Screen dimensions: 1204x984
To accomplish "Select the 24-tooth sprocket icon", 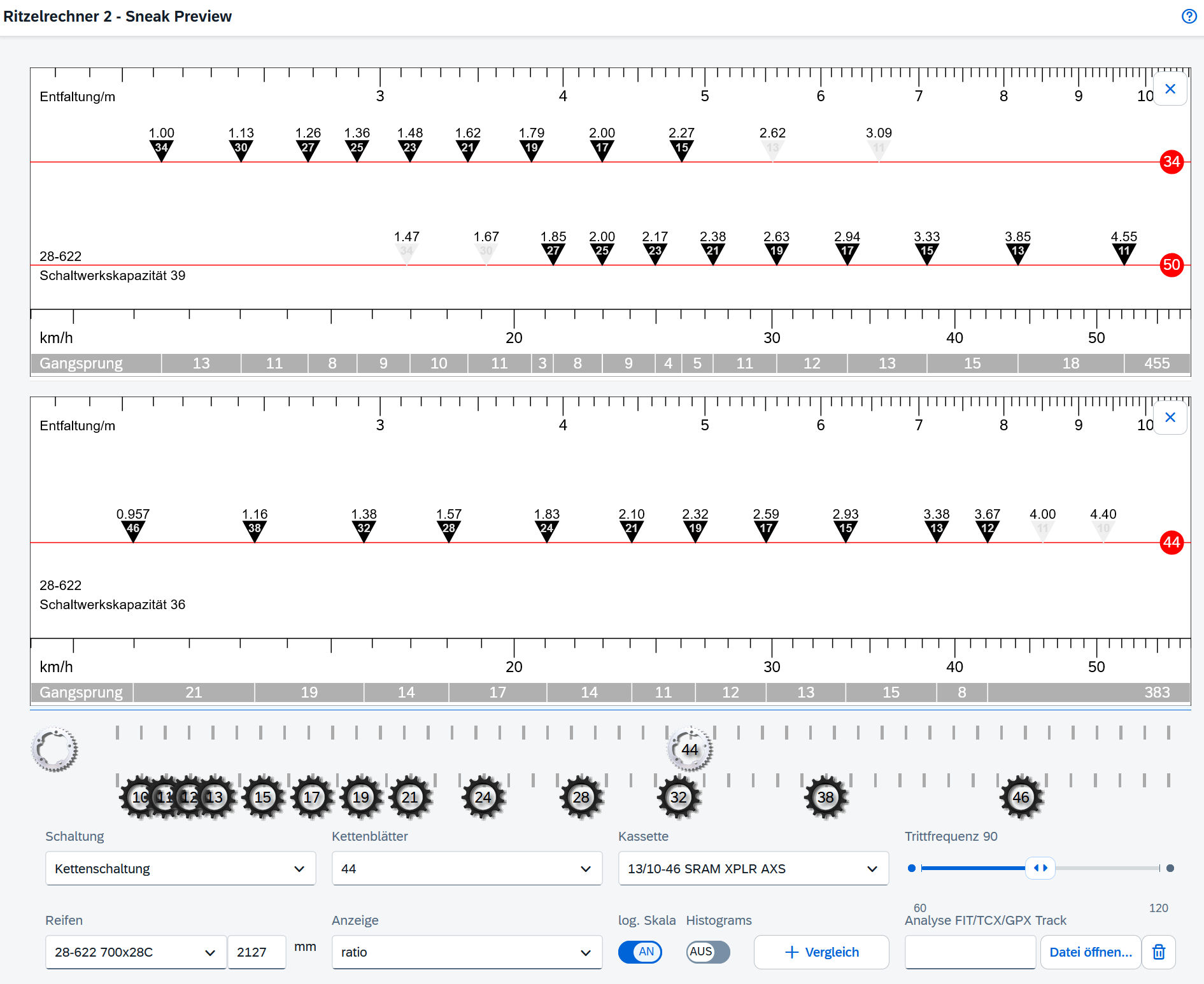I will (x=483, y=797).
